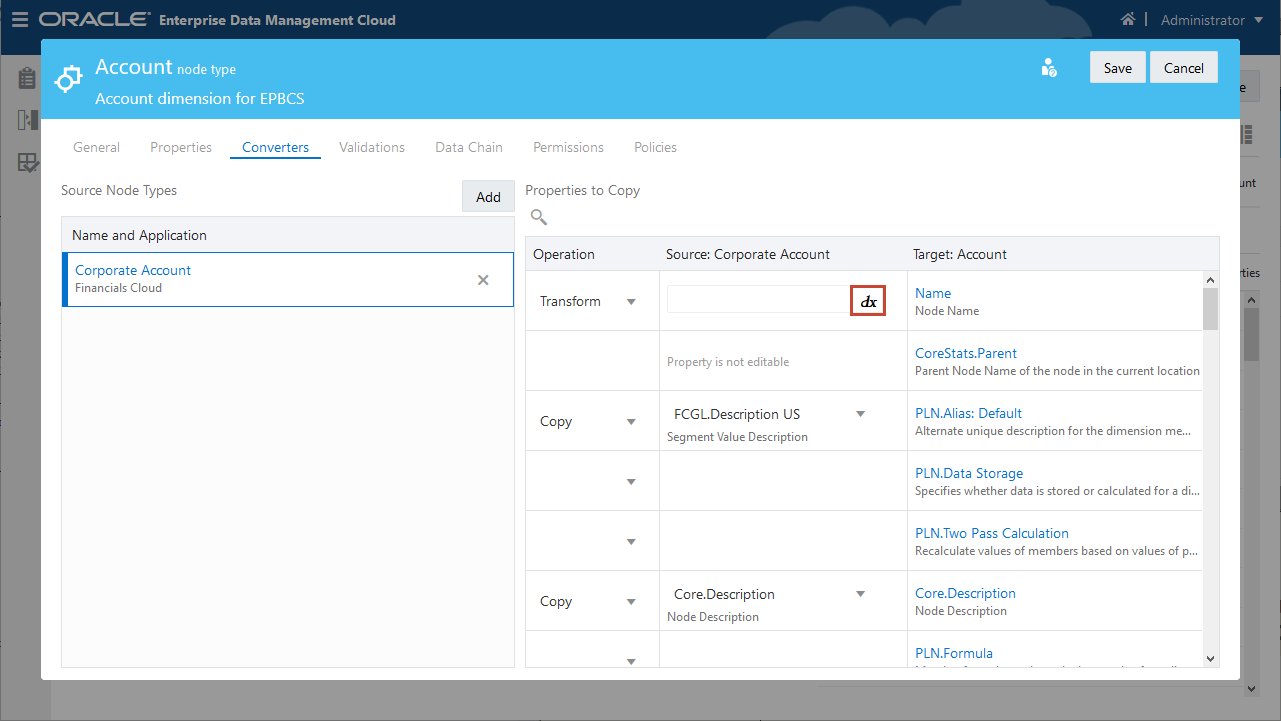1281x721 pixels.
Task: Open the Transform operation dropdown
Action: coord(631,300)
